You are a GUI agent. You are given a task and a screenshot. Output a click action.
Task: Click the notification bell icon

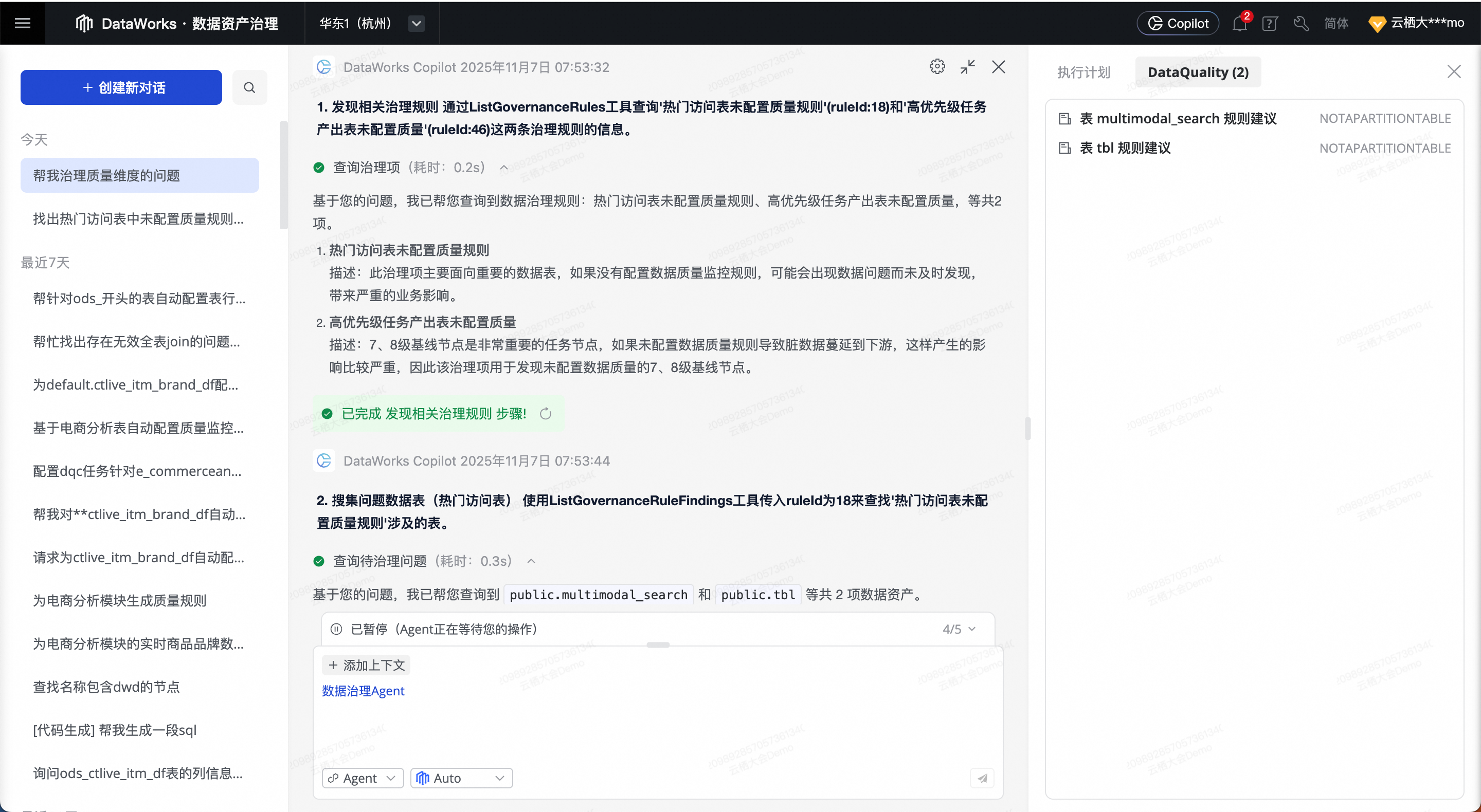point(1239,24)
